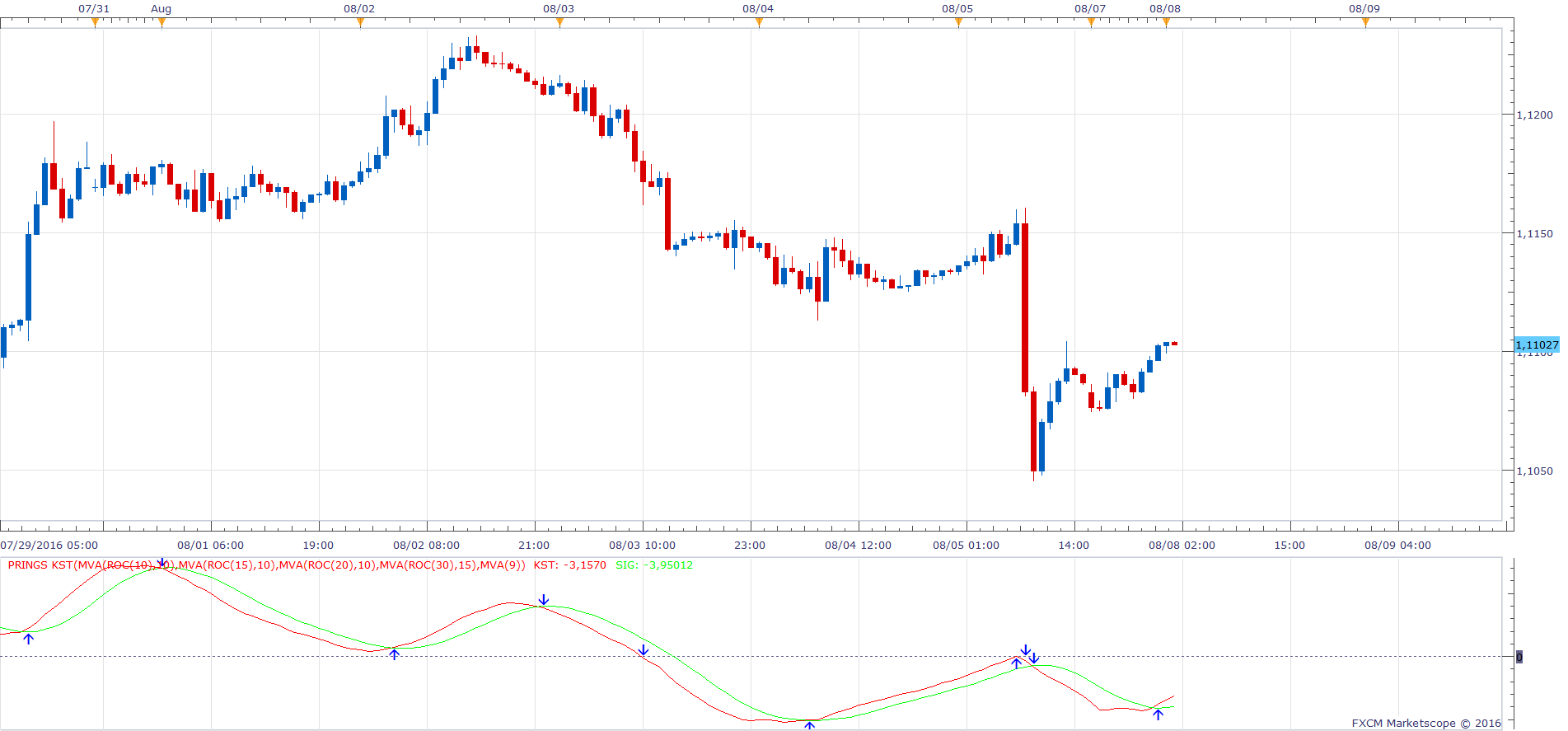Click the 07/29/2016 05:00 time label
1568x731 pixels.
click(49, 546)
